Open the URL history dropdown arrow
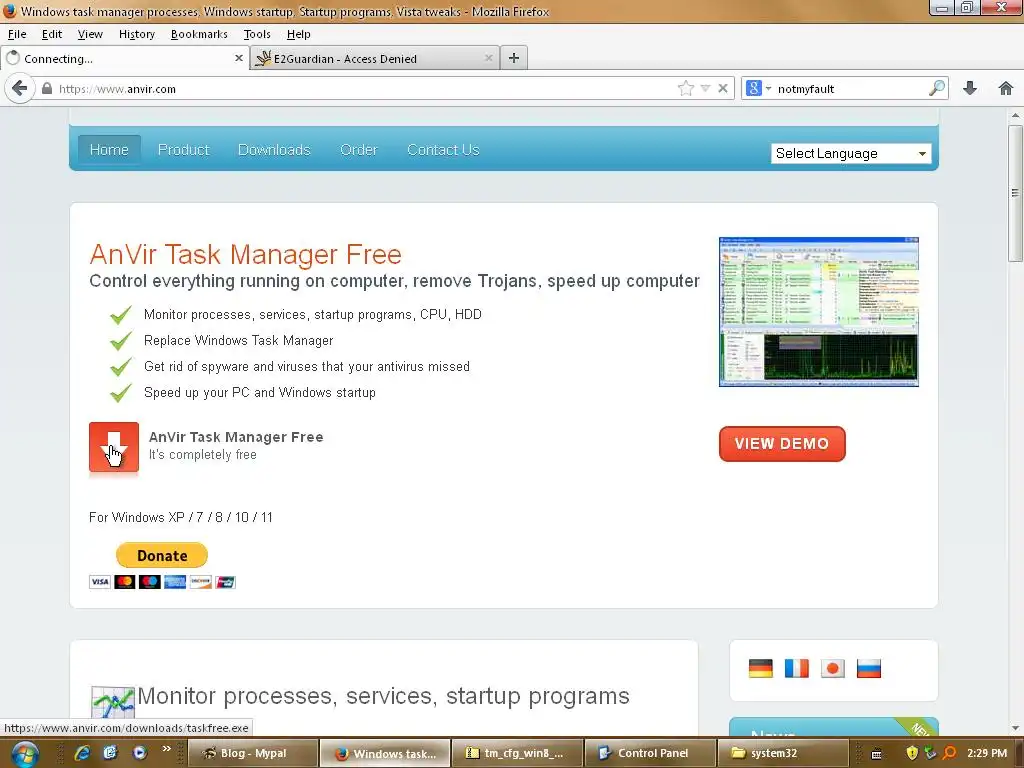Screen dimensions: 1024x768 pyautogui.click(x=705, y=88)
